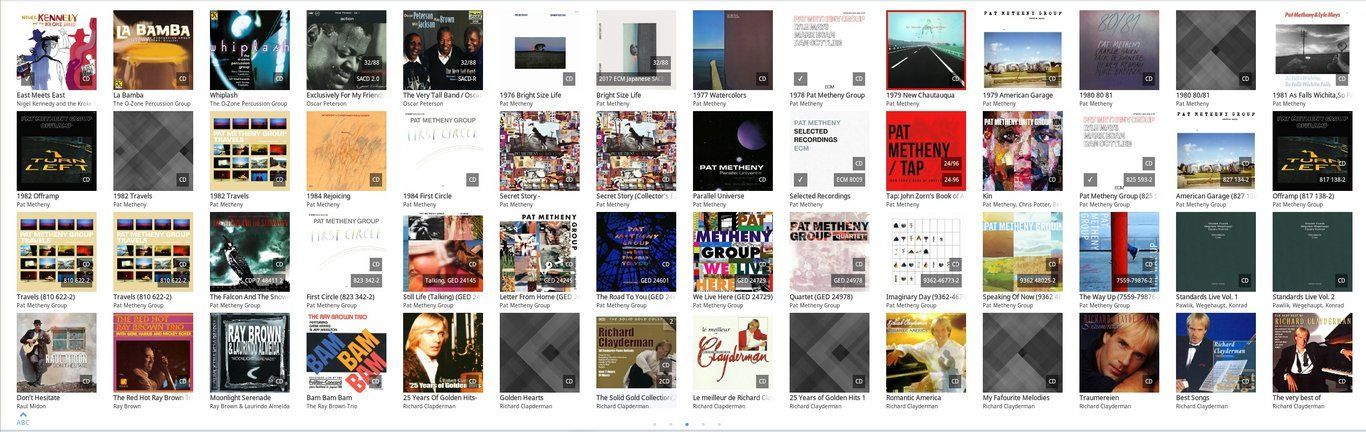
Task: Click the 2CD badge on Solid Gold Collection
Action: [664, 381]
